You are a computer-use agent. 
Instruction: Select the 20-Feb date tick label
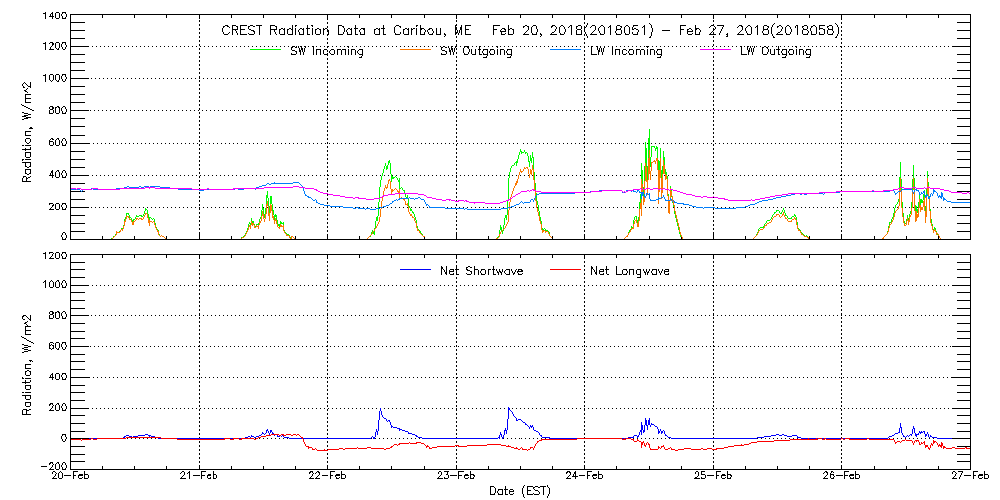(72, 476)
